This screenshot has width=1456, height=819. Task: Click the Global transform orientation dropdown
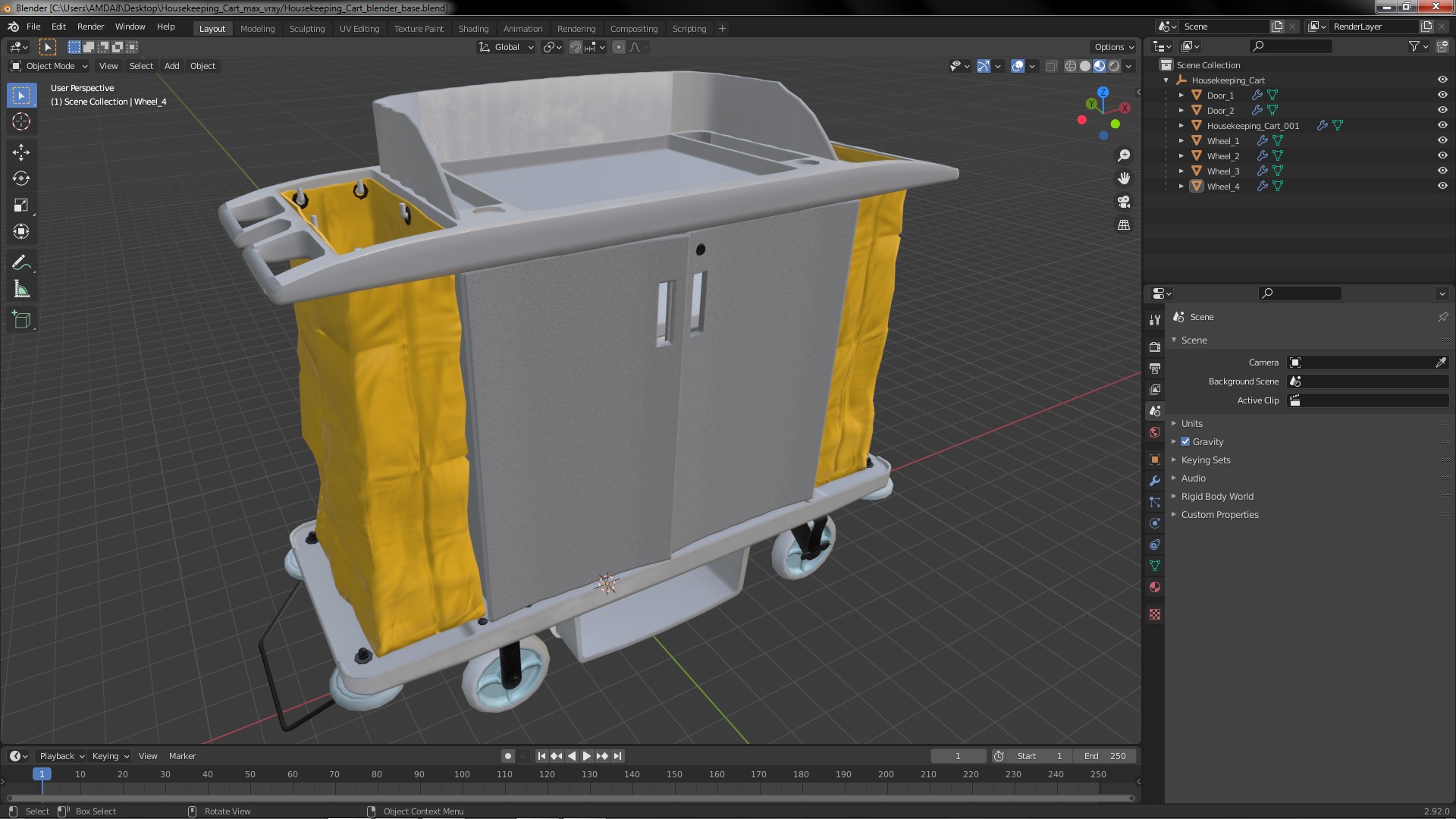[506, 47]
